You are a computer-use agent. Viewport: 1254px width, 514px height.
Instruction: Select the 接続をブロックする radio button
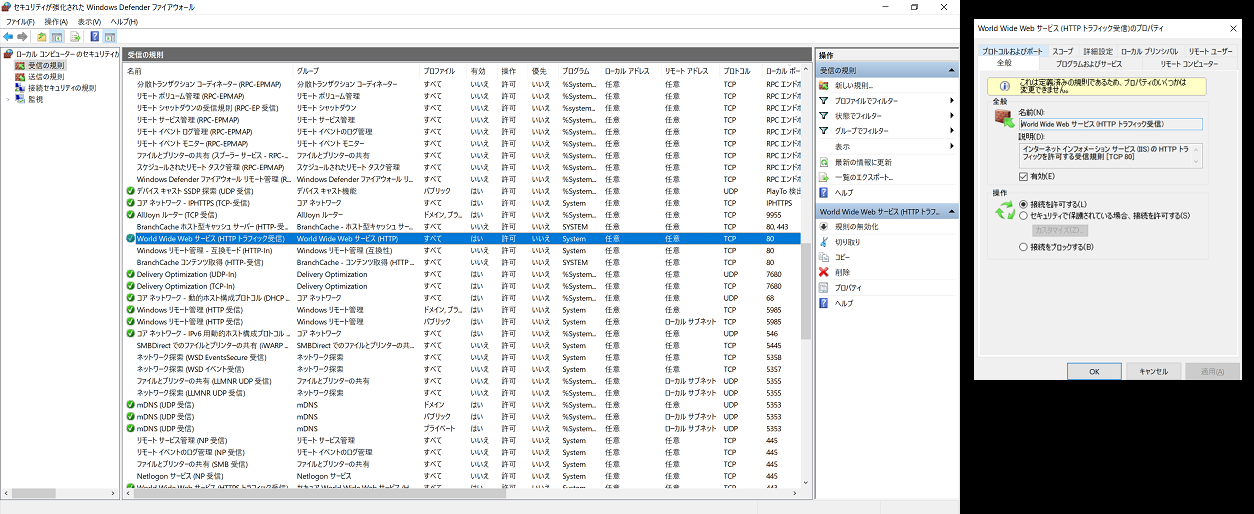1022,247
